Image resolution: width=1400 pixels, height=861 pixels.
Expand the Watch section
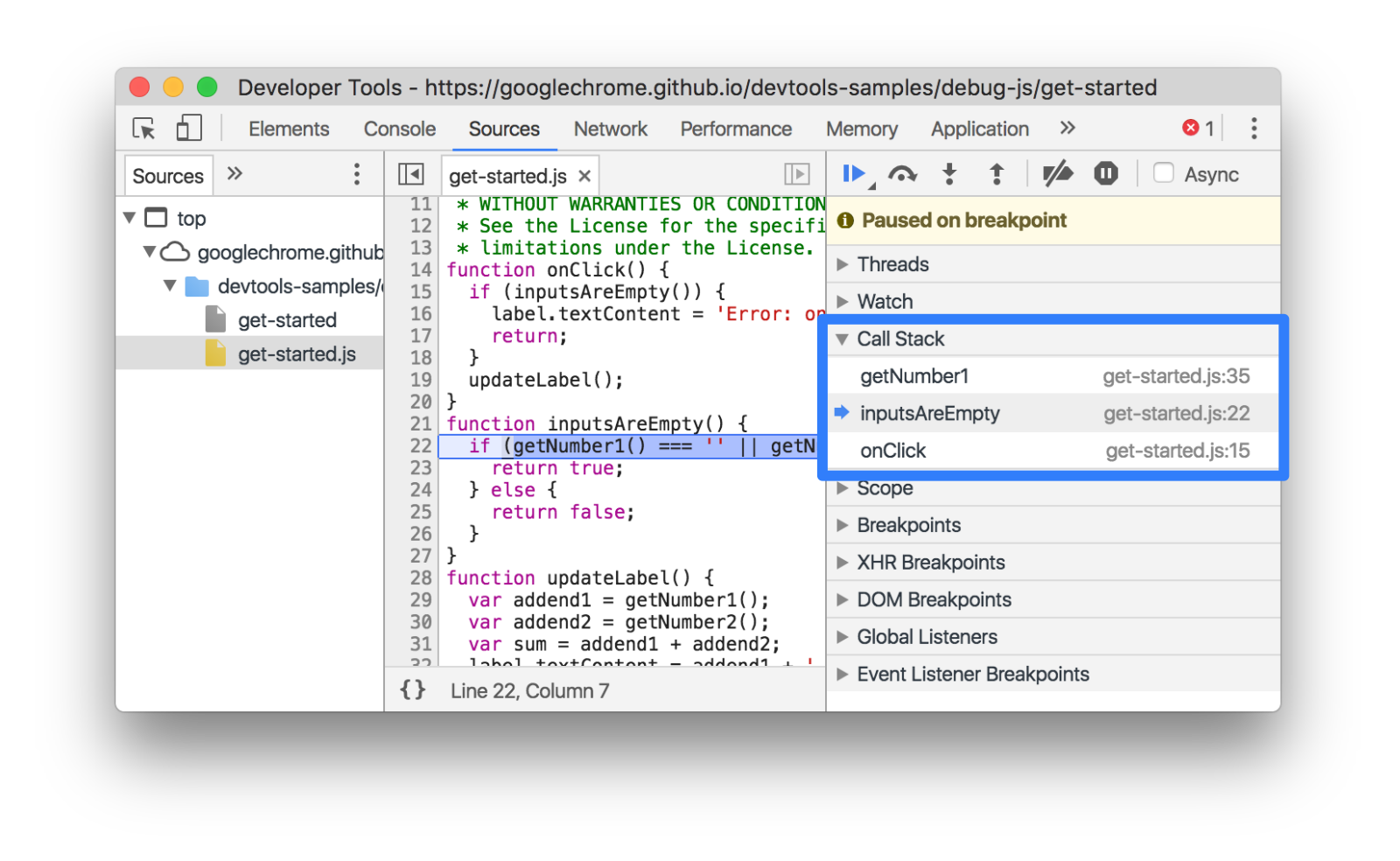[x=885, y=302]
